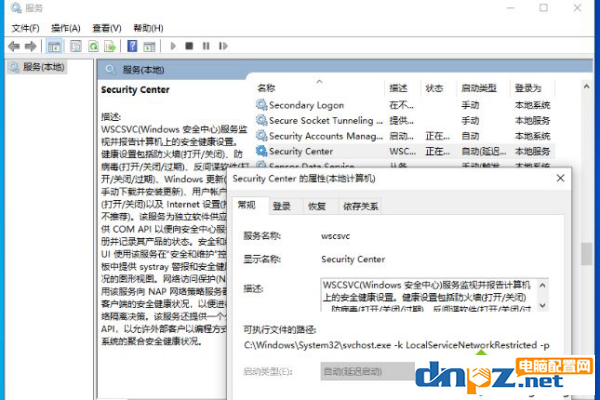The image size is (600, 400).
Task: Click Security Center heading in left description pane
Action: click(x=135, y=90)
